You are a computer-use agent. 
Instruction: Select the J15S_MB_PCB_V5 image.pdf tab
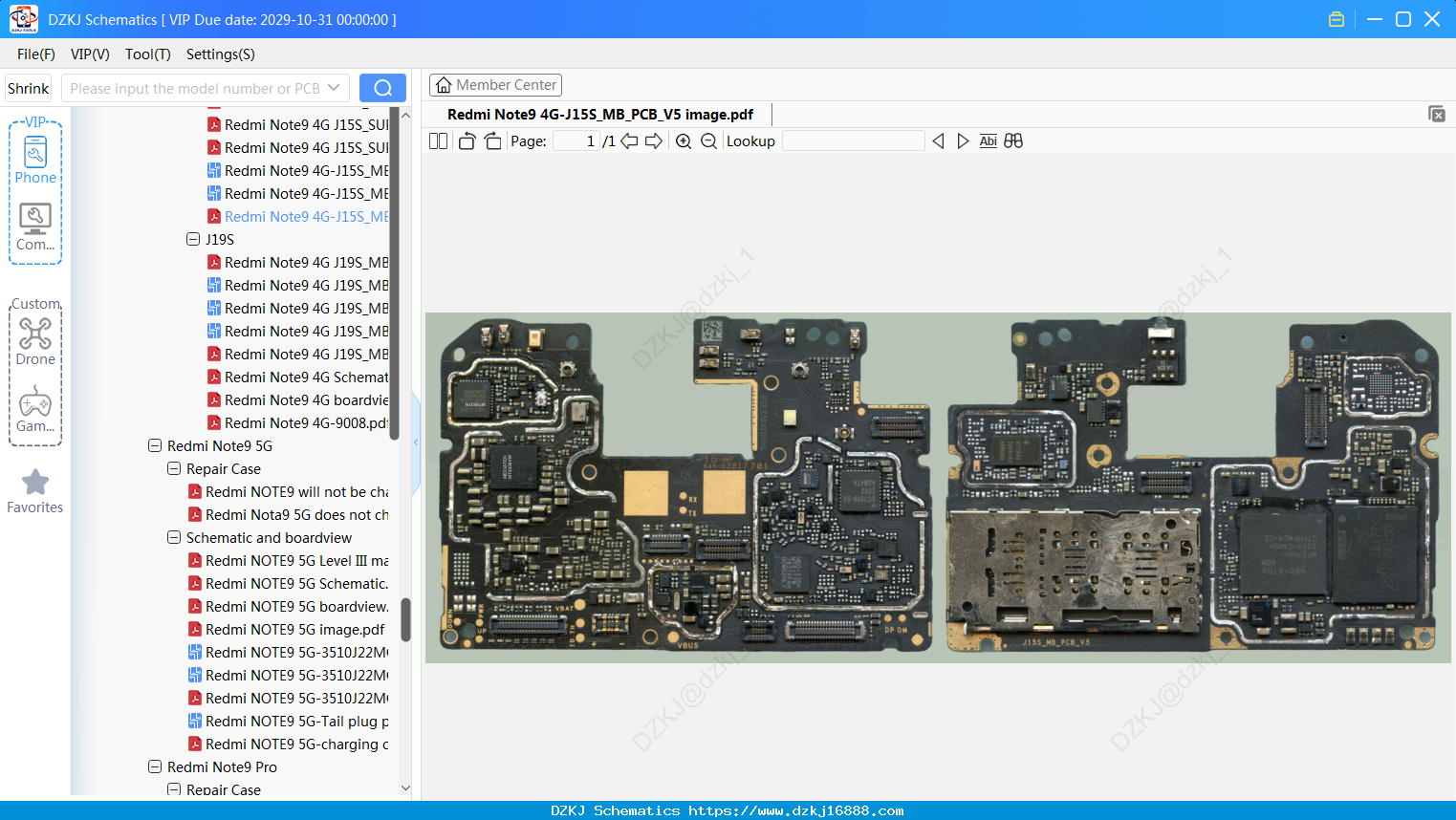(x=600, y=115)
